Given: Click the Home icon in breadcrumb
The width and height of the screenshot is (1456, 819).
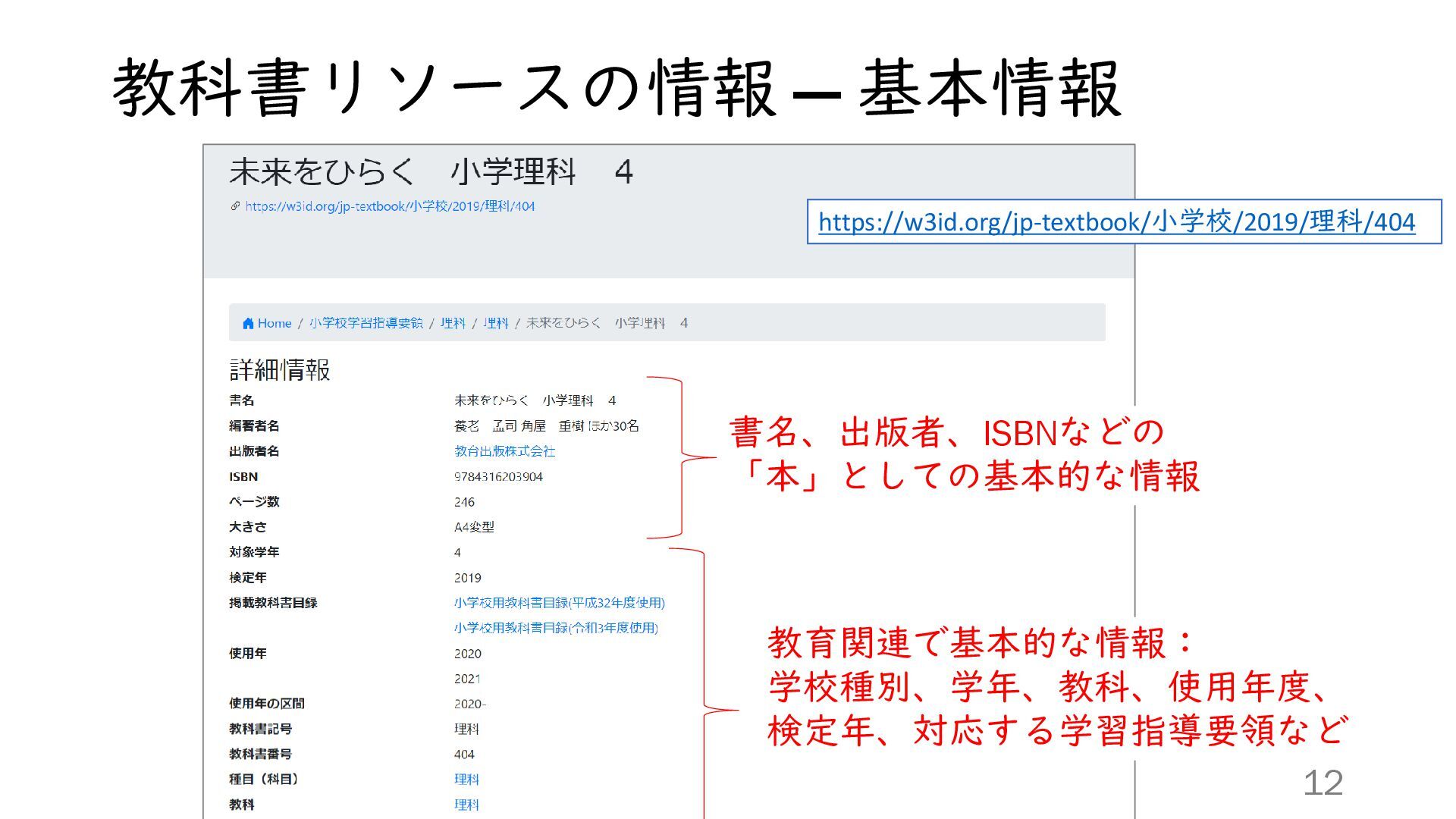Looking at the screenshot, I should click(x=248, y=324).
